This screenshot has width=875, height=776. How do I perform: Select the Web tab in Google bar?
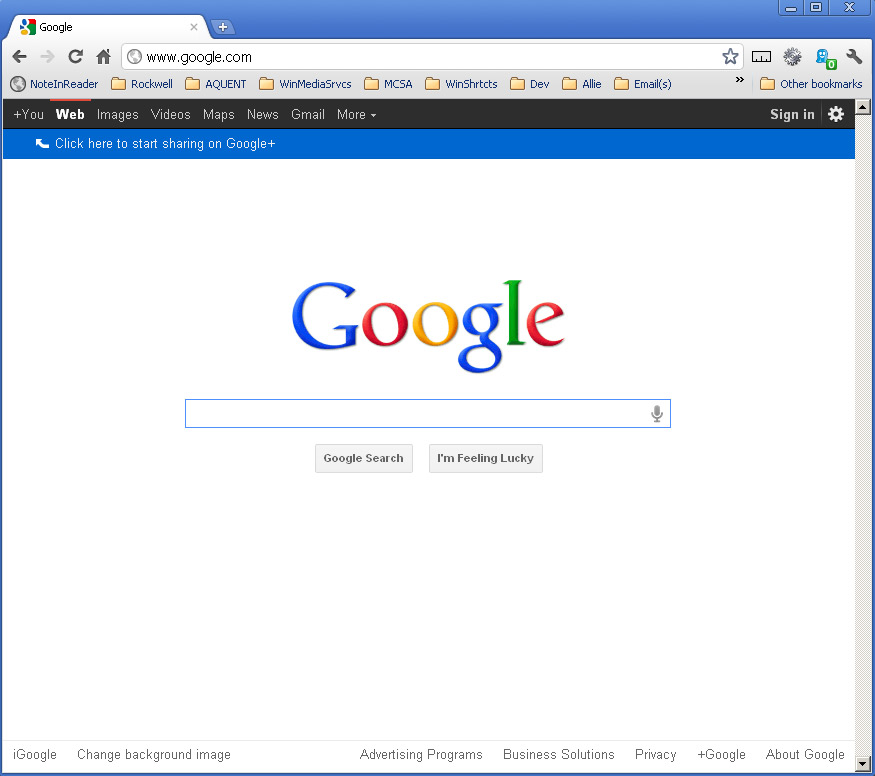(x=70, y=114)
